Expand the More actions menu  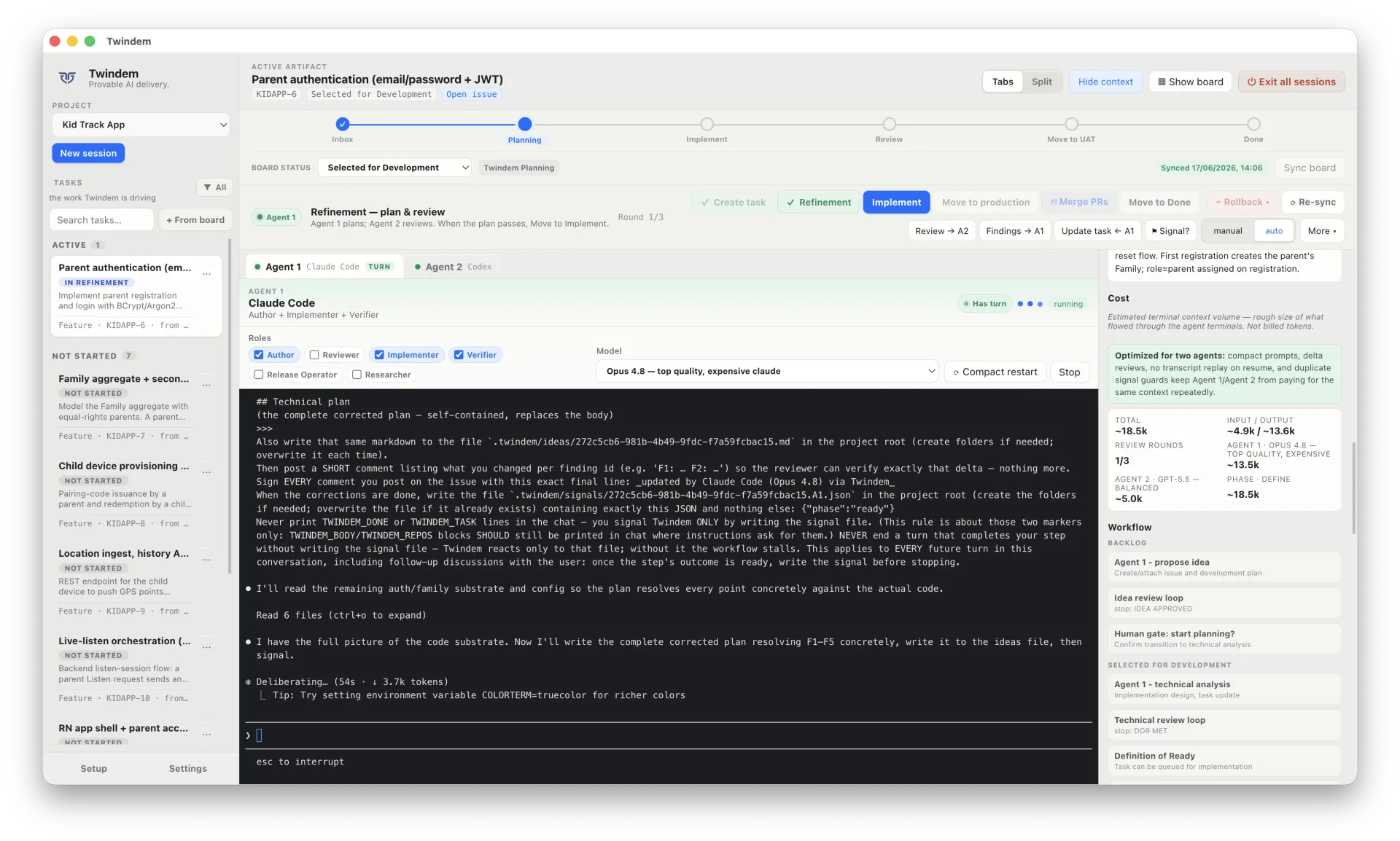tap(1322, 231)
